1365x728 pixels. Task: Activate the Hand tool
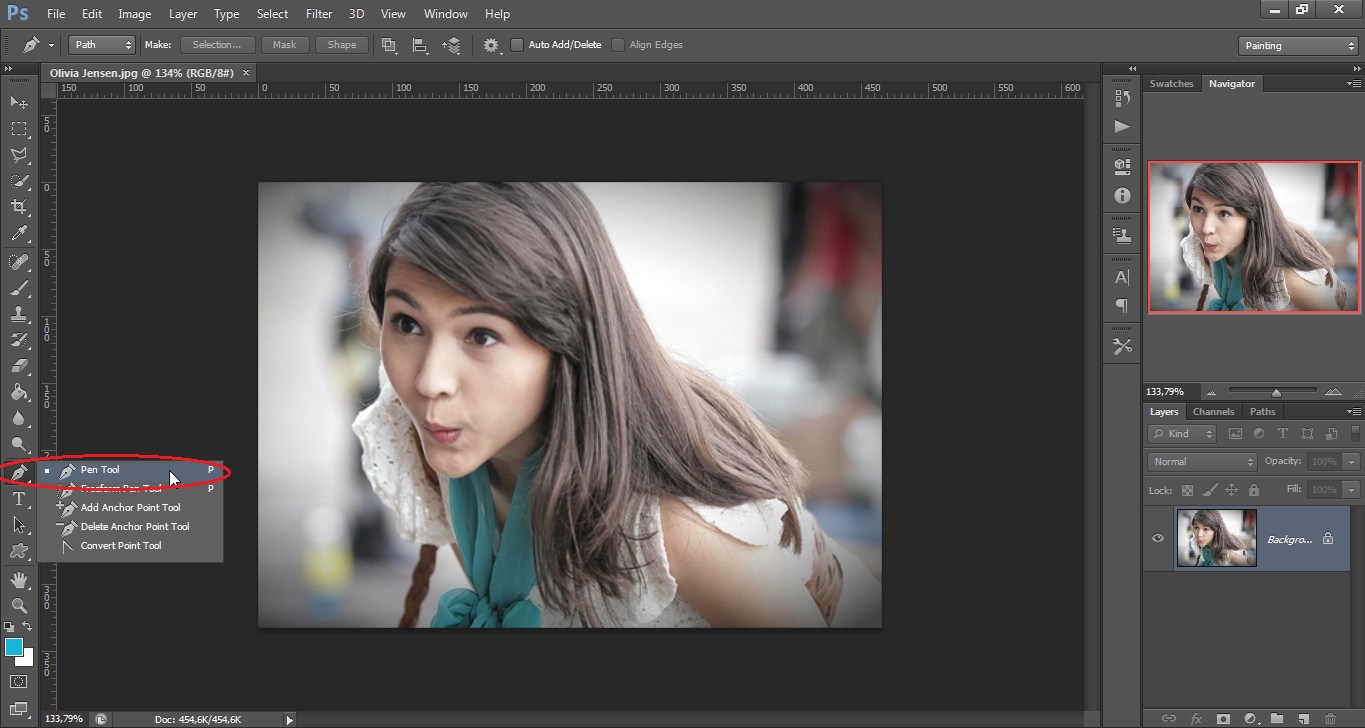[x=19, y=579]
